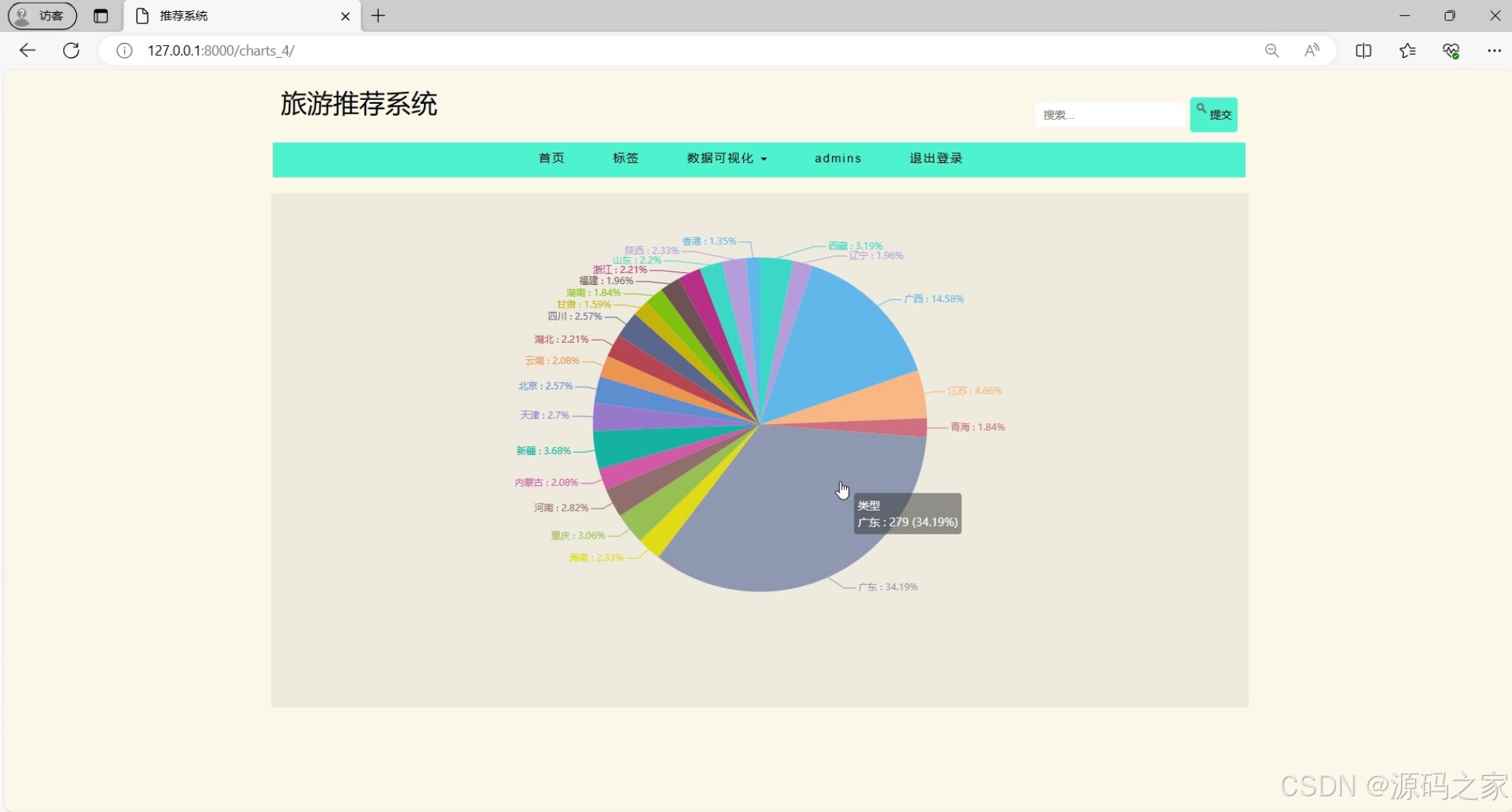Open a new tab with the plus icon

(x=378, y=16)
